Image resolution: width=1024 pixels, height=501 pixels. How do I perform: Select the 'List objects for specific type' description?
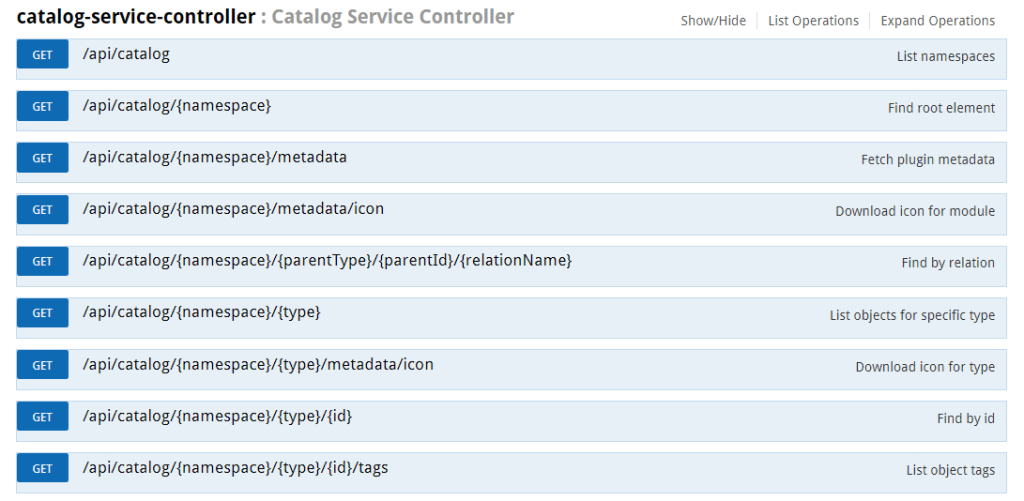coord(911,315)
